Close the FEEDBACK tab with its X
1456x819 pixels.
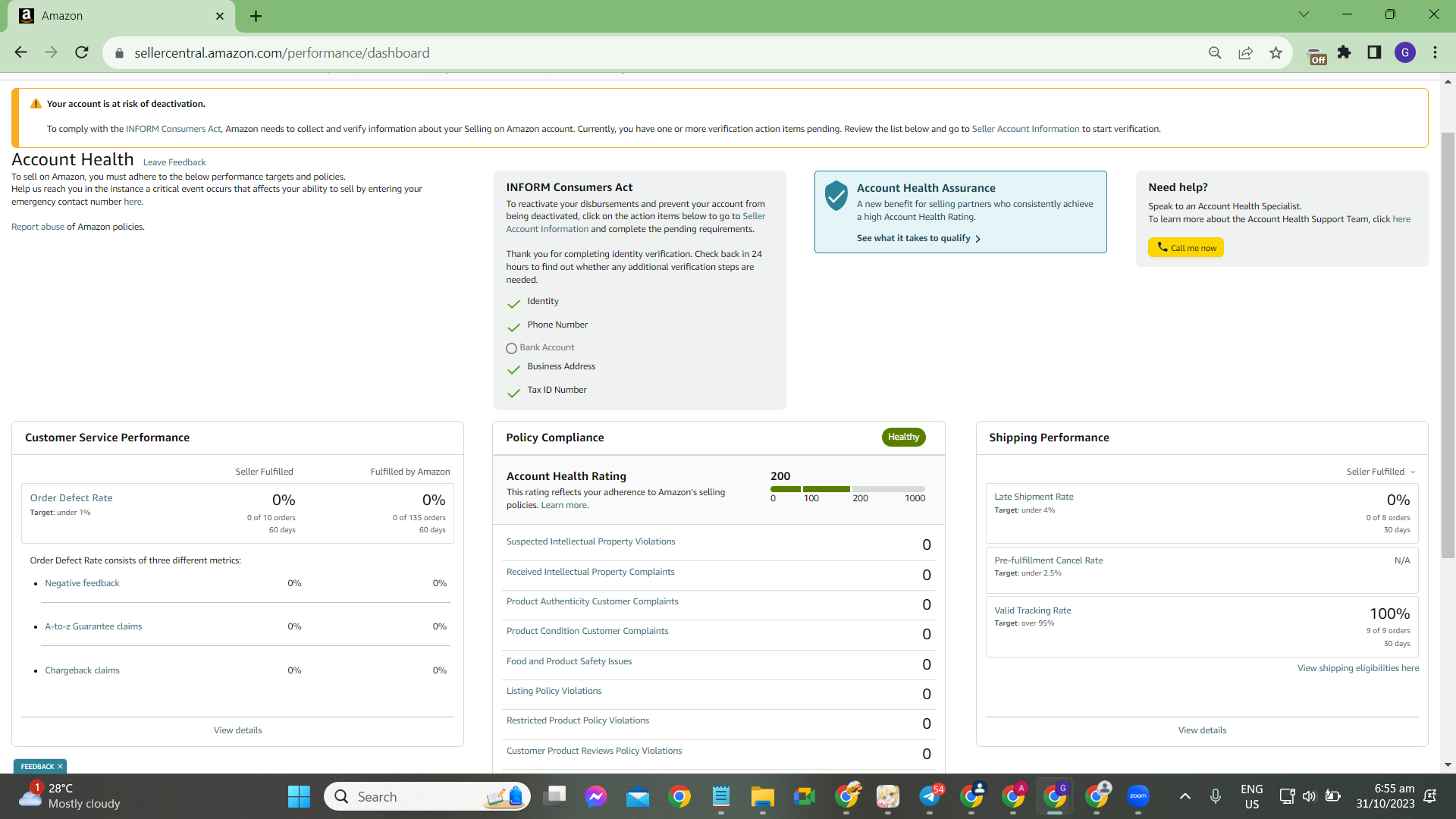(60, 767)
